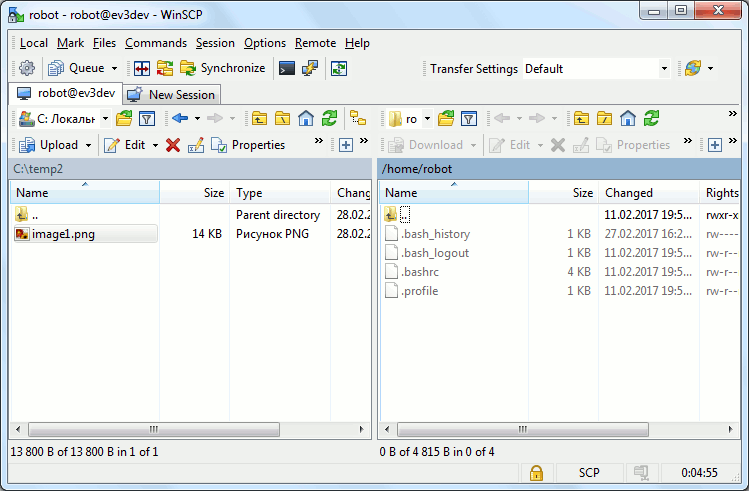749x491 pixels.
Task: Open the Session menu
Action: point(215,43)
